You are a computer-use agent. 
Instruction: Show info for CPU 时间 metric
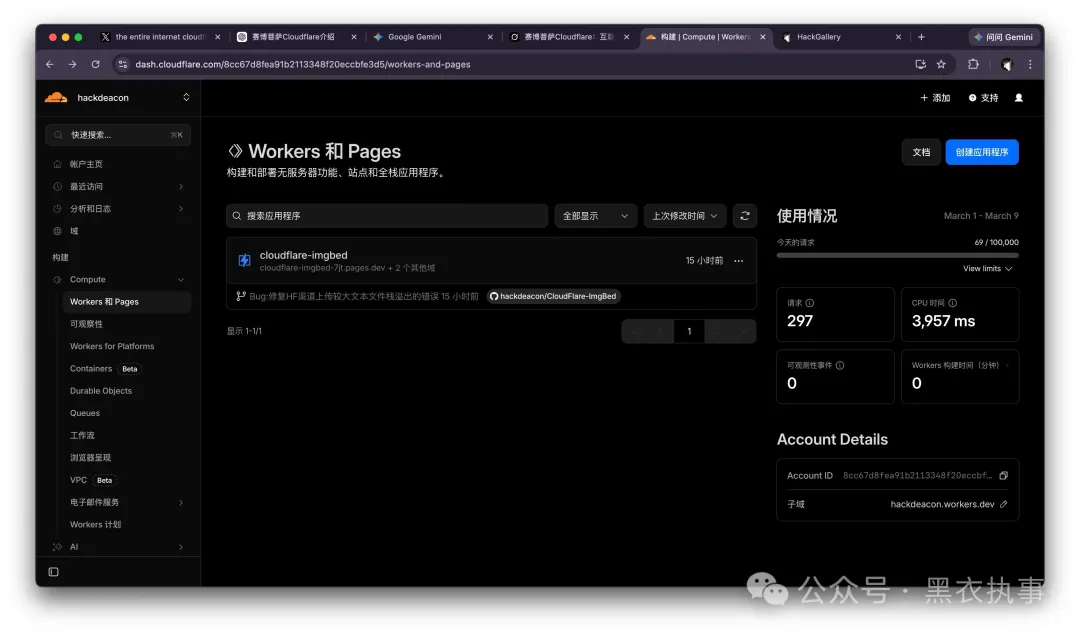(x=953, y=303)
